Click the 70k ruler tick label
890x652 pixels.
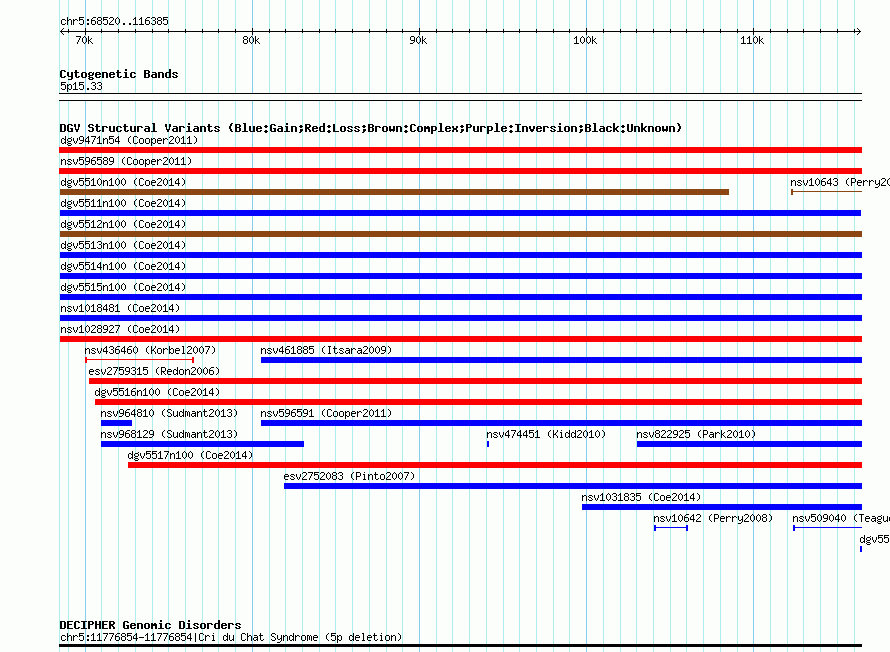pos(84,41)
